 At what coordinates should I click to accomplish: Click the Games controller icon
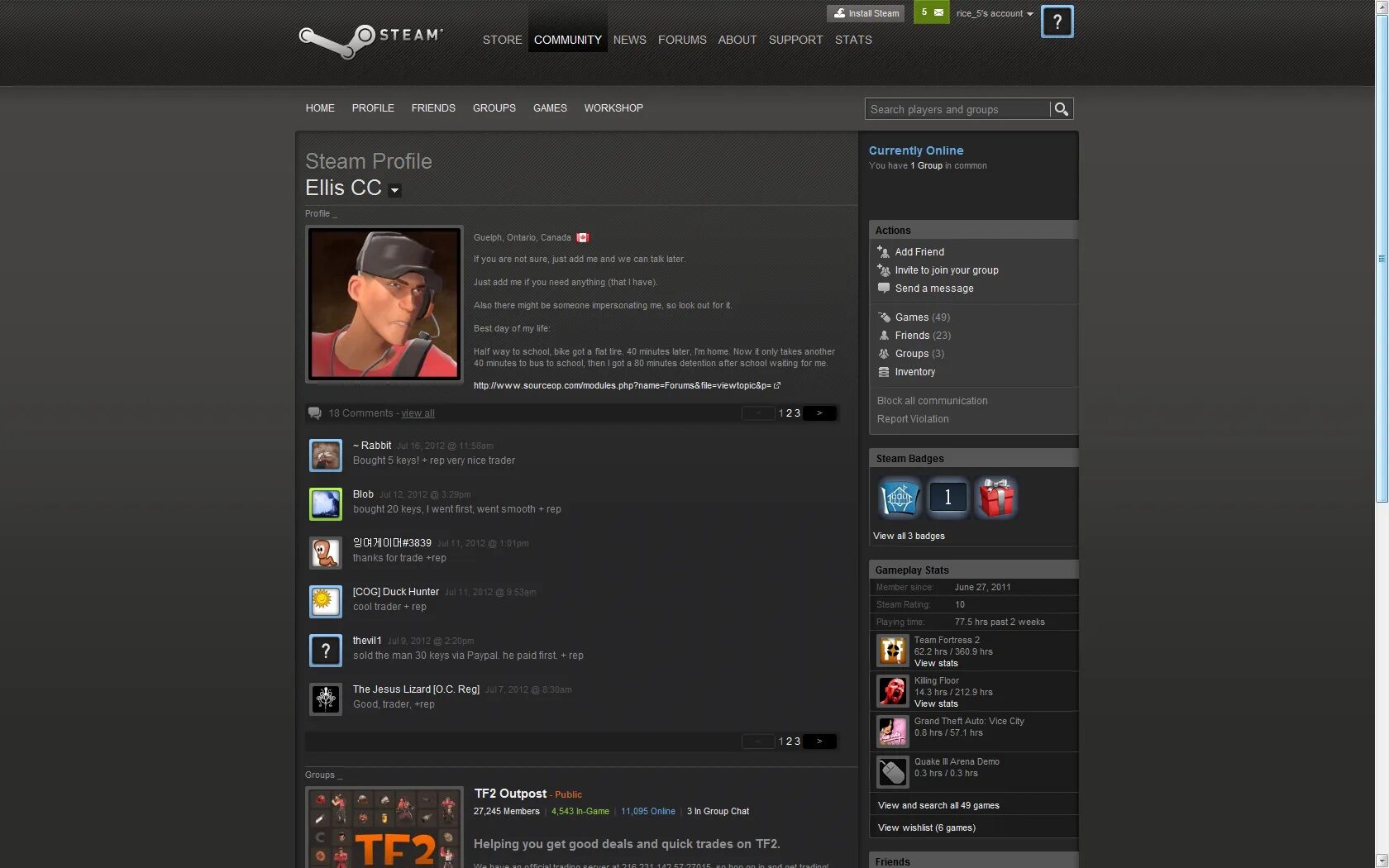pyautogui.click(x=883, y=317)
